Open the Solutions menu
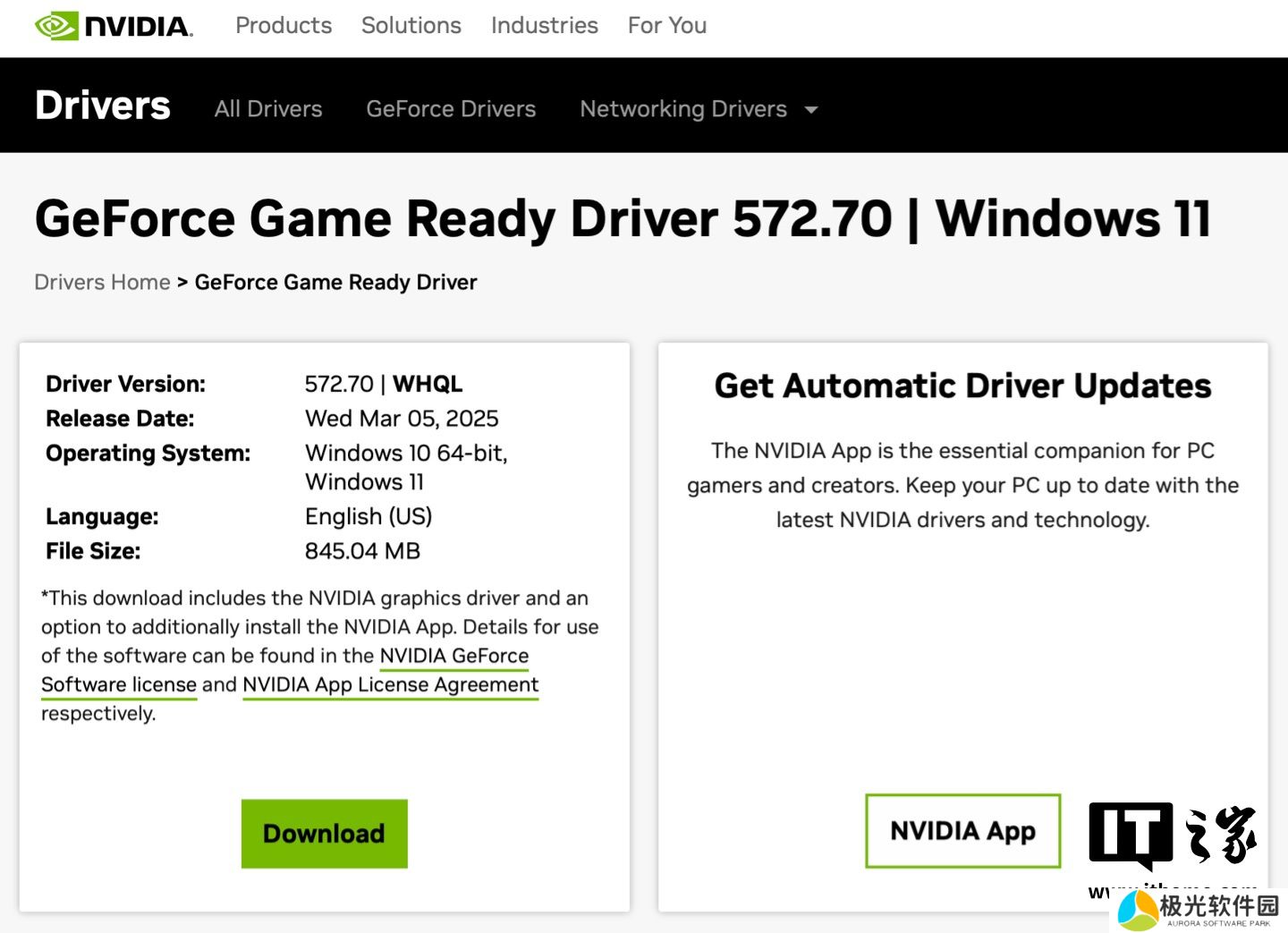The height and width of the screenshot is (933, 1288). [x=411, y=26]
